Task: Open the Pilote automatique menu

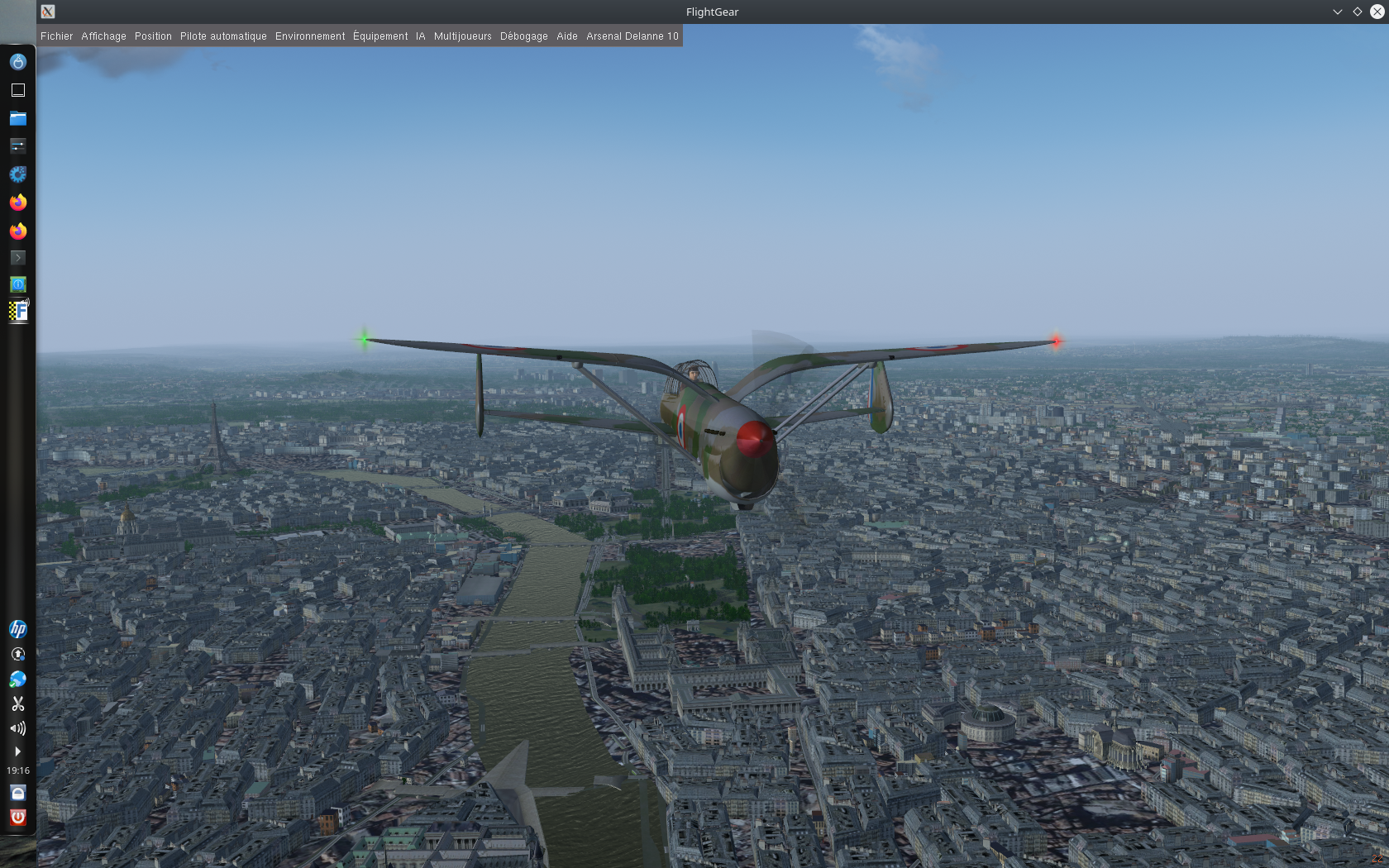Action: tap(223, 36)
